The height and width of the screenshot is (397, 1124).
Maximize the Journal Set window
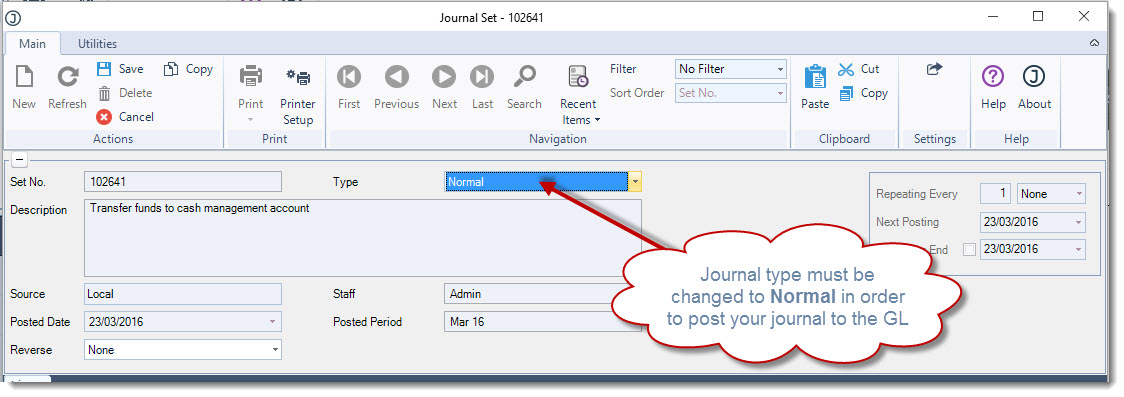1038,17
